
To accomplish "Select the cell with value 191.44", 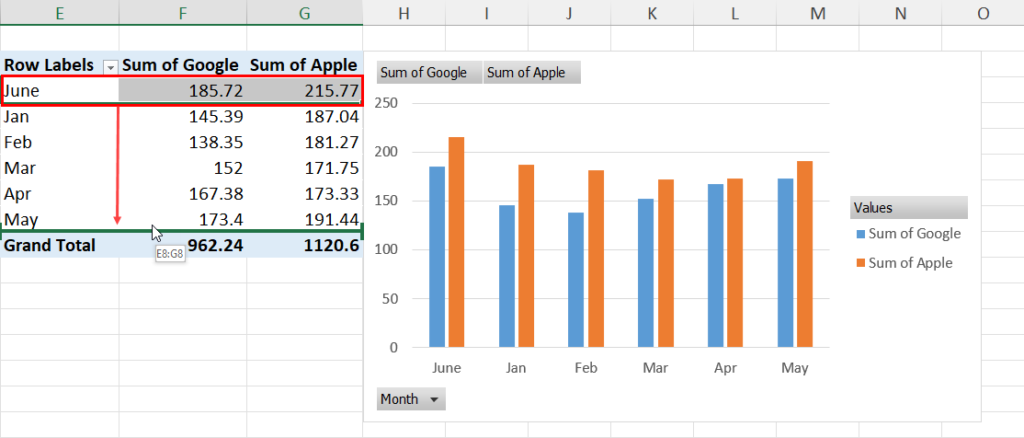I will 304,219.
